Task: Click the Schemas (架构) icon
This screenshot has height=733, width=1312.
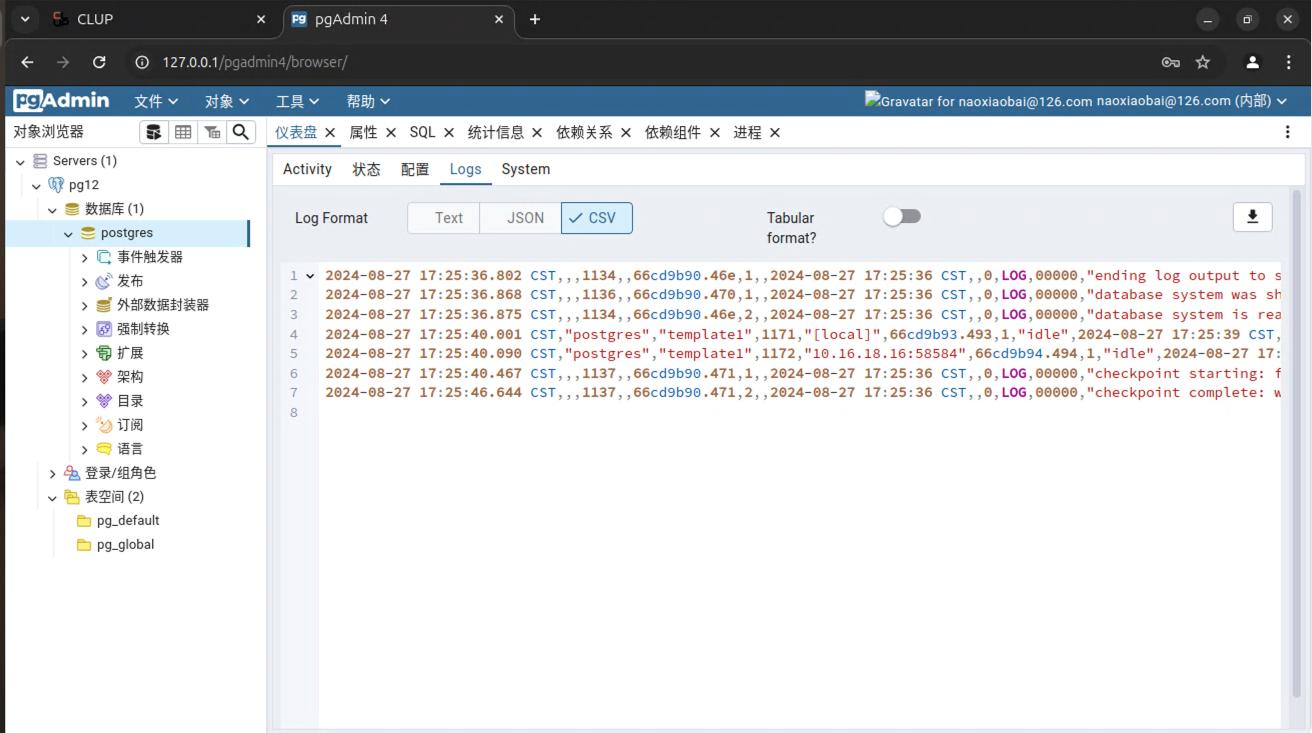Action: point(104,377)
